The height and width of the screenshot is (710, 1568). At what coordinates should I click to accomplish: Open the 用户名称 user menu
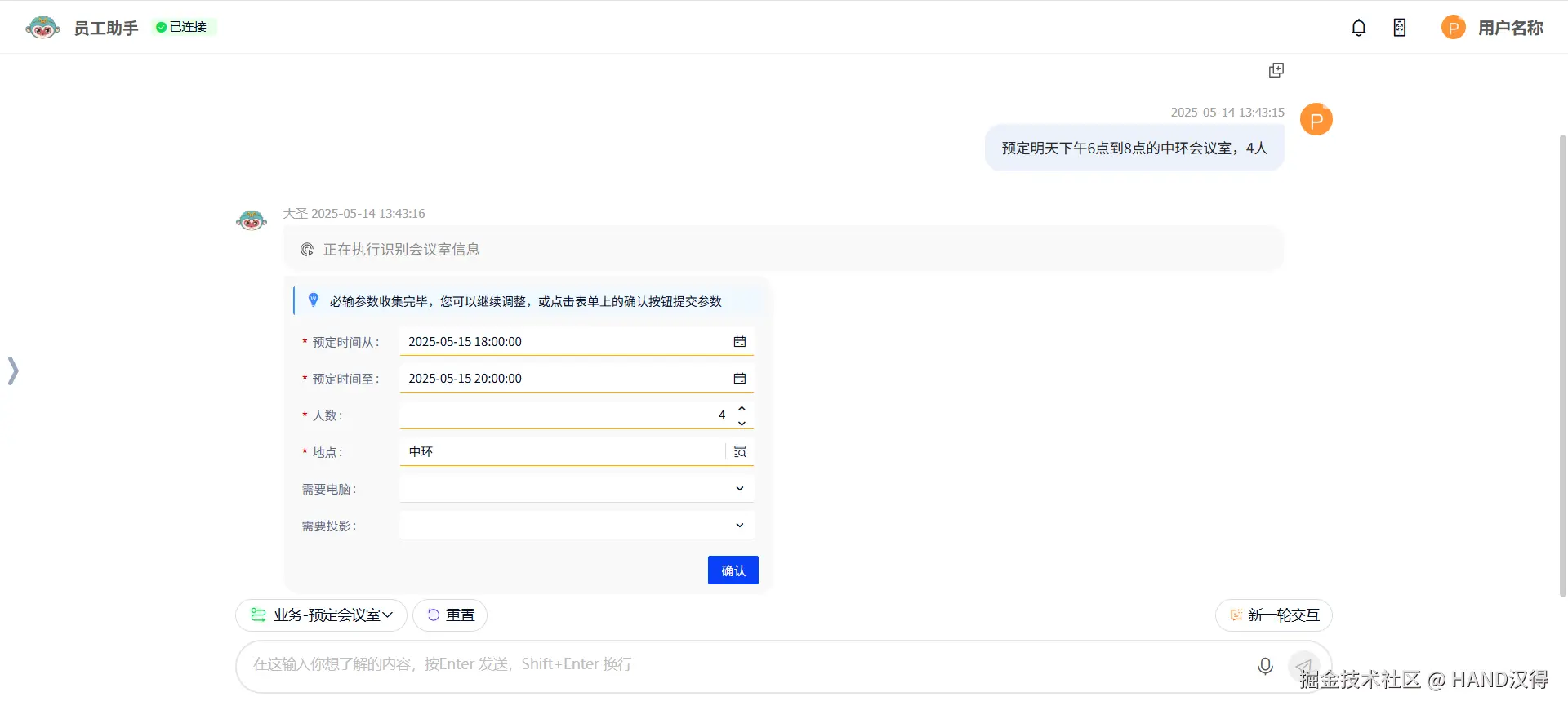1492,28
